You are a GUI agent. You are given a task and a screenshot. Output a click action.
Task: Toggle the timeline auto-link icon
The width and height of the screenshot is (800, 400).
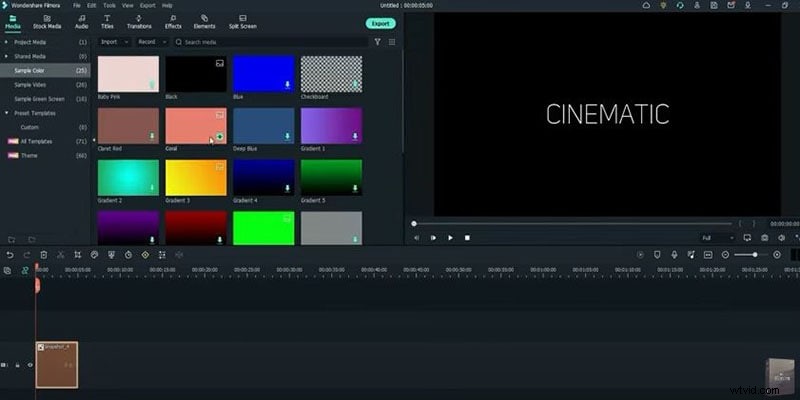pyautogui.click(x=25, y=270)
